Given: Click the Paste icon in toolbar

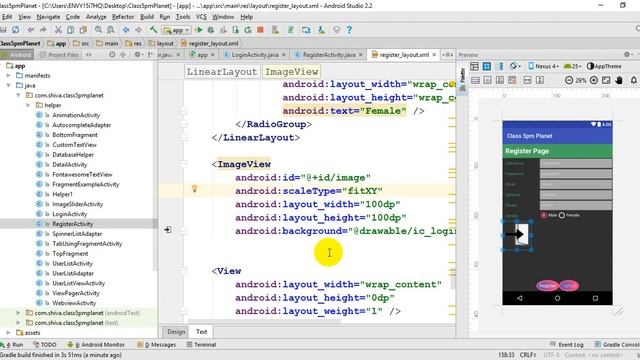Looking at the screenshot, I should [x=83, y=30].
